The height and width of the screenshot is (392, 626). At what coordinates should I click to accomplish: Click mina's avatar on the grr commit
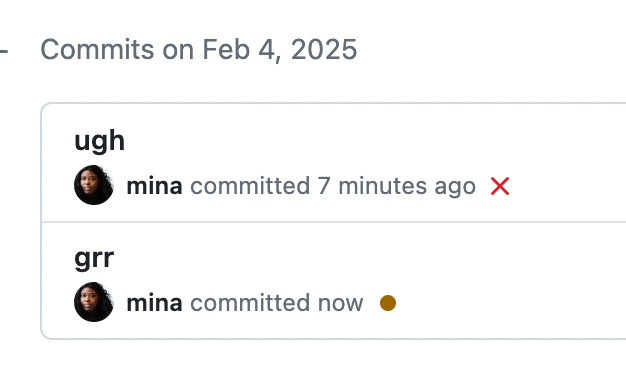94,302
